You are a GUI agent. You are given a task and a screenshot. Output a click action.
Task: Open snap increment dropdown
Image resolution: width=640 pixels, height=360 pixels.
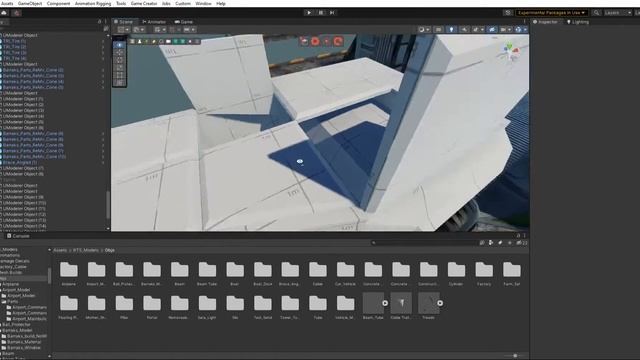pos(189,29)
